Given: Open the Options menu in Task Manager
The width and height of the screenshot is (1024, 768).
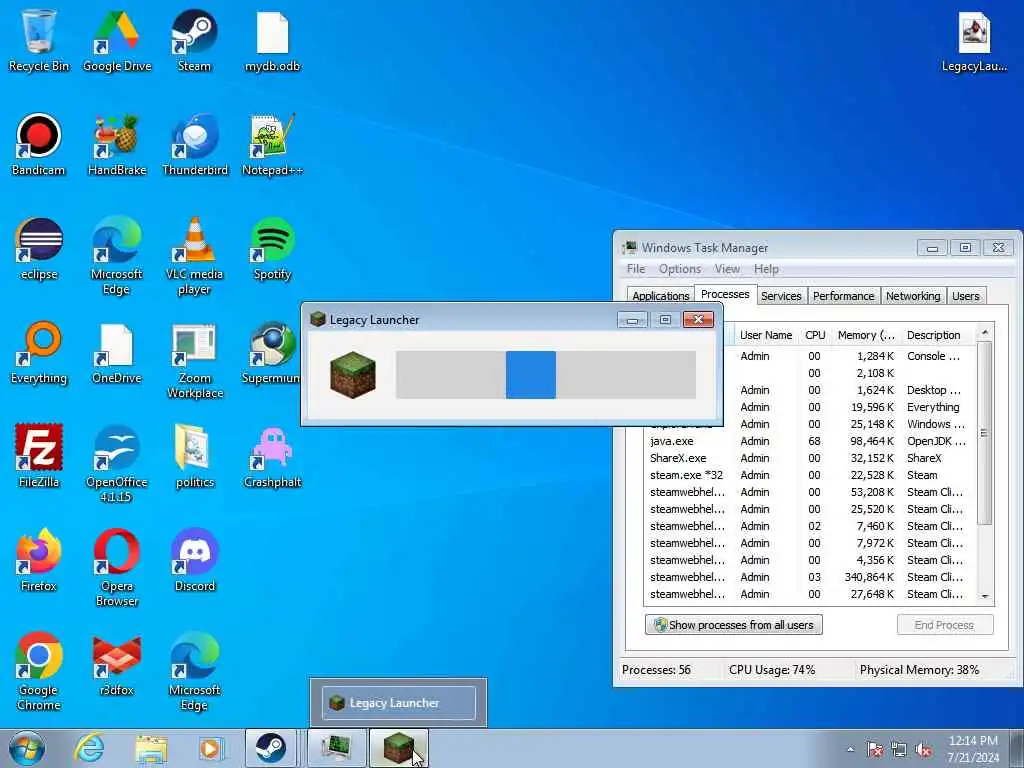Looking at the screenshot, I should (680, 269).
